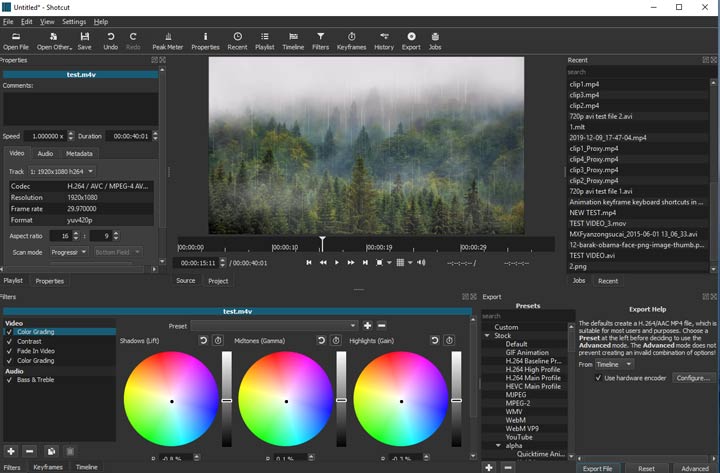Collapse the Stock presets tree group
The height and width of the screenshot is (473, 720).
tap(487, 336)
